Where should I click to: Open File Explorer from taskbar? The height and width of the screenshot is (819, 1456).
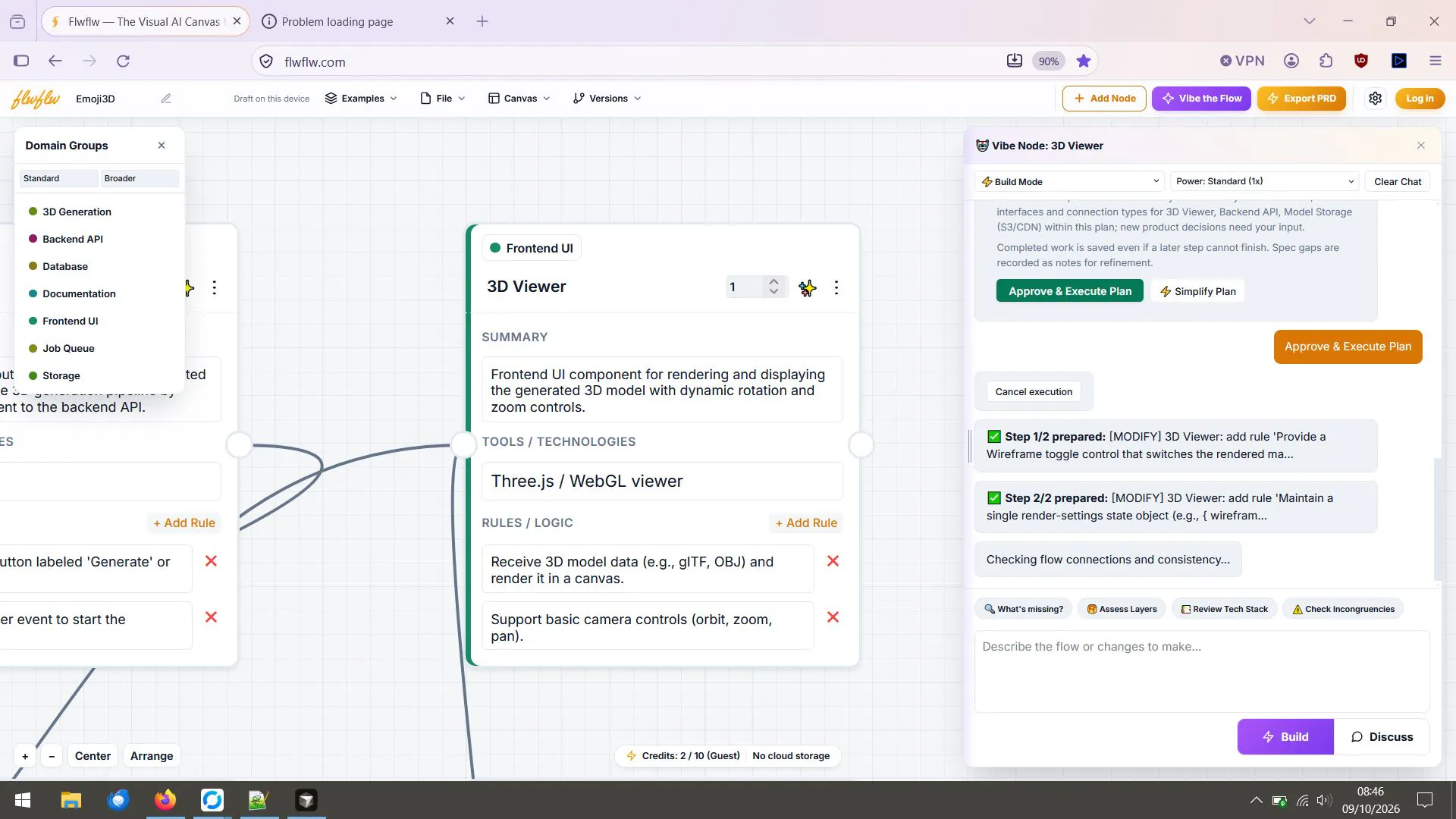point(71,800)
